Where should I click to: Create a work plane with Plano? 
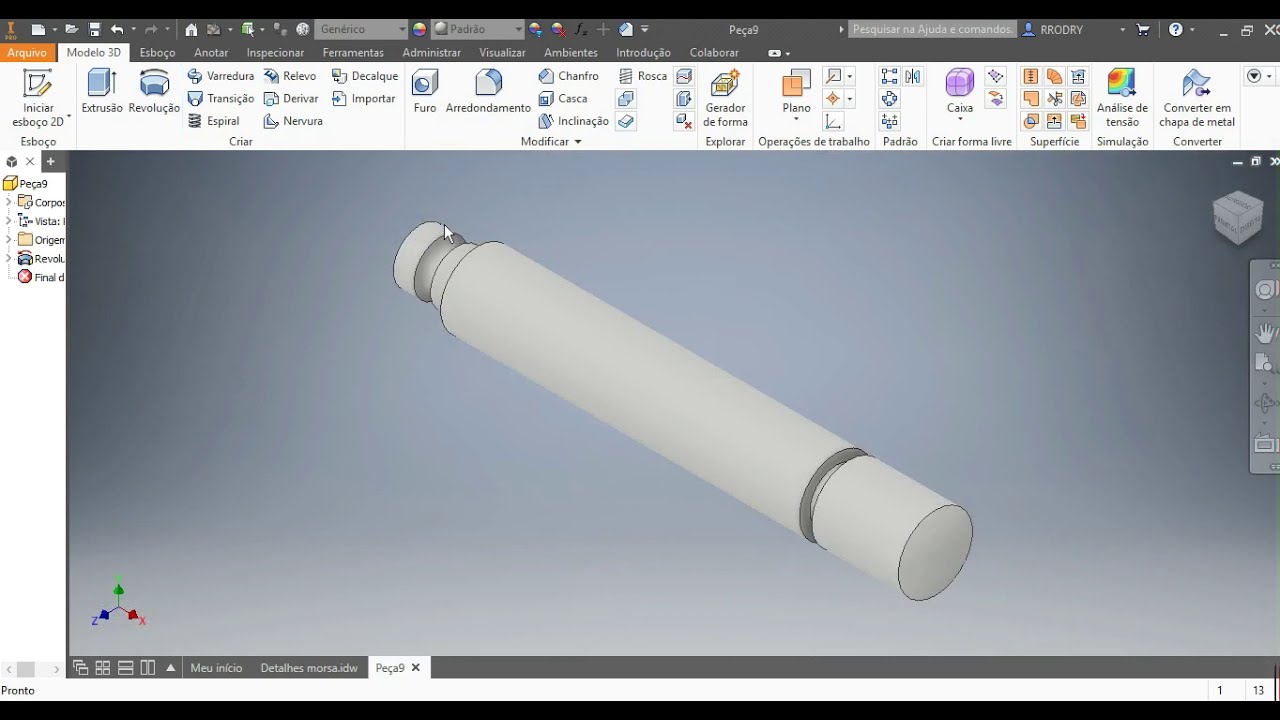[797, 94]
